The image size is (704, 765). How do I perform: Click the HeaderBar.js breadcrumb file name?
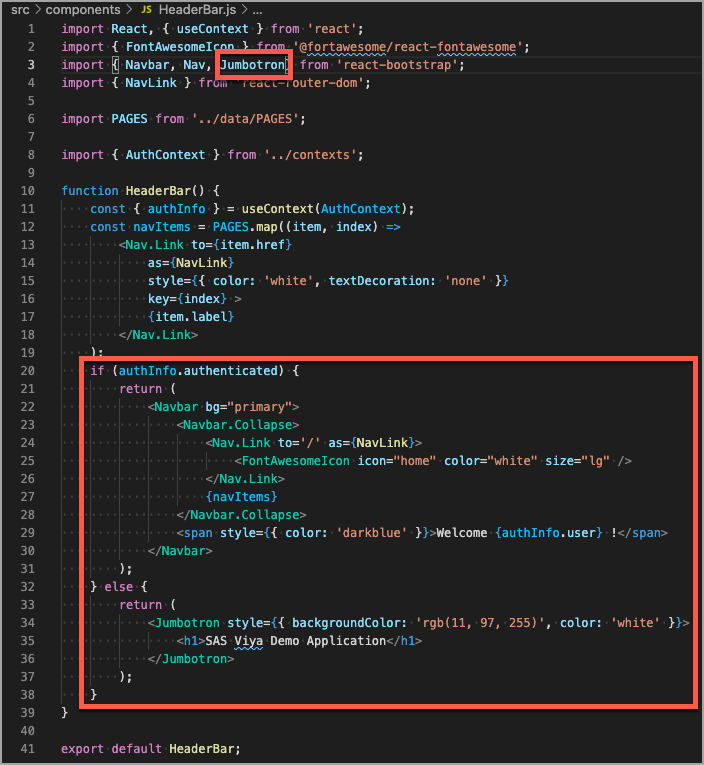[198, 9]
